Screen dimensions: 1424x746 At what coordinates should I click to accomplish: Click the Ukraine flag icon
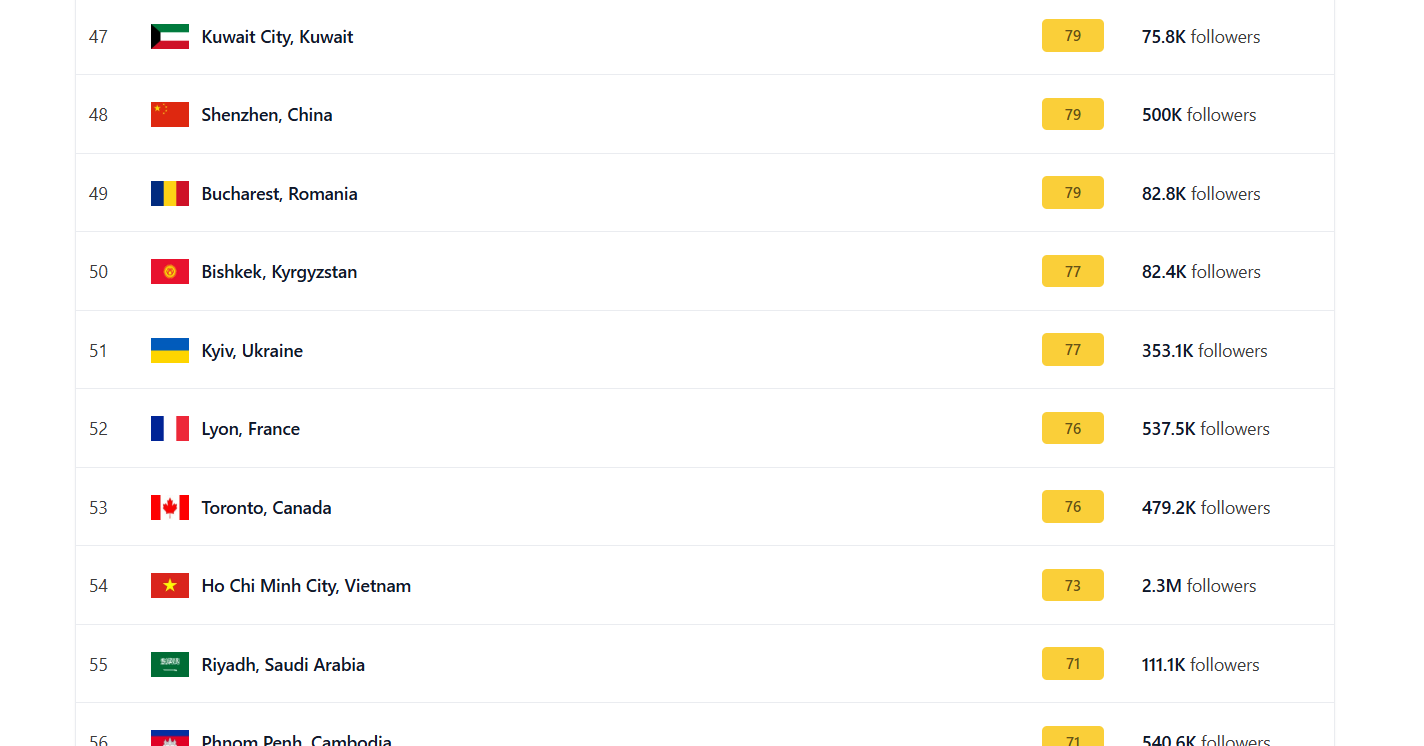click(x=169, y=351)
